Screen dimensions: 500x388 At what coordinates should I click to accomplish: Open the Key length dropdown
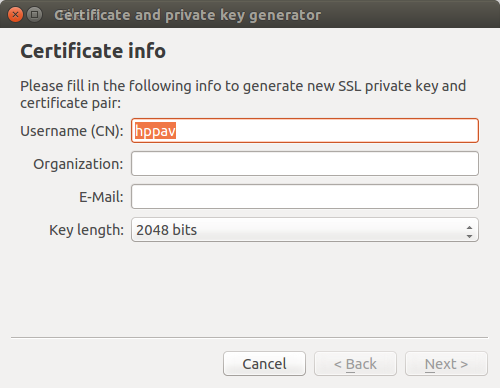[x=305, y=230]
